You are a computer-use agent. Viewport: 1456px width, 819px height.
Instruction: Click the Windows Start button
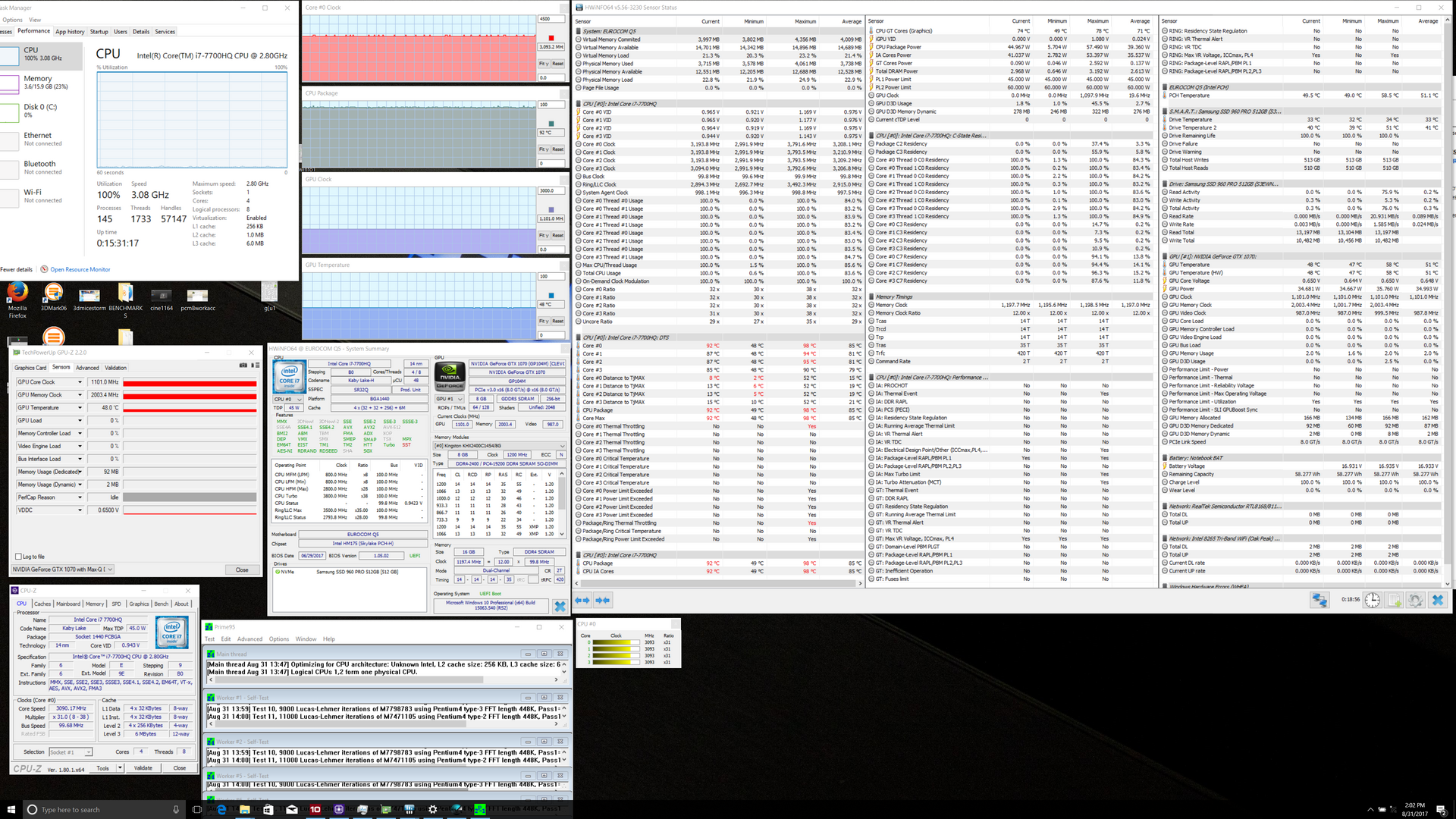(x=11, y=809)
